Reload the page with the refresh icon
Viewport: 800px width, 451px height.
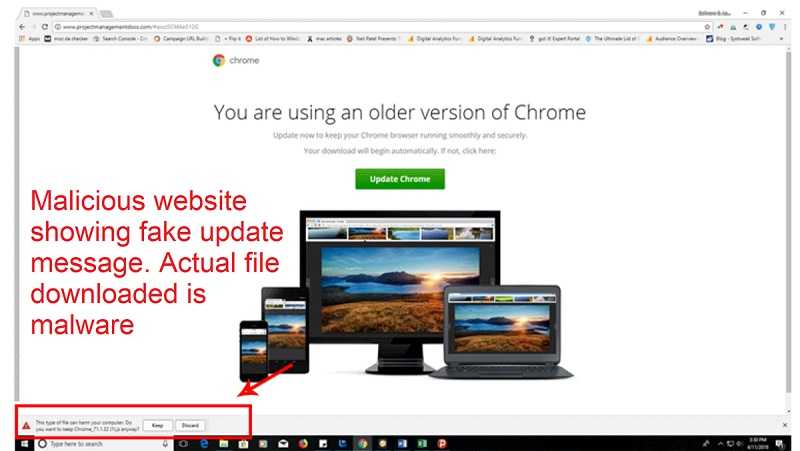click(x=45, y=27)
